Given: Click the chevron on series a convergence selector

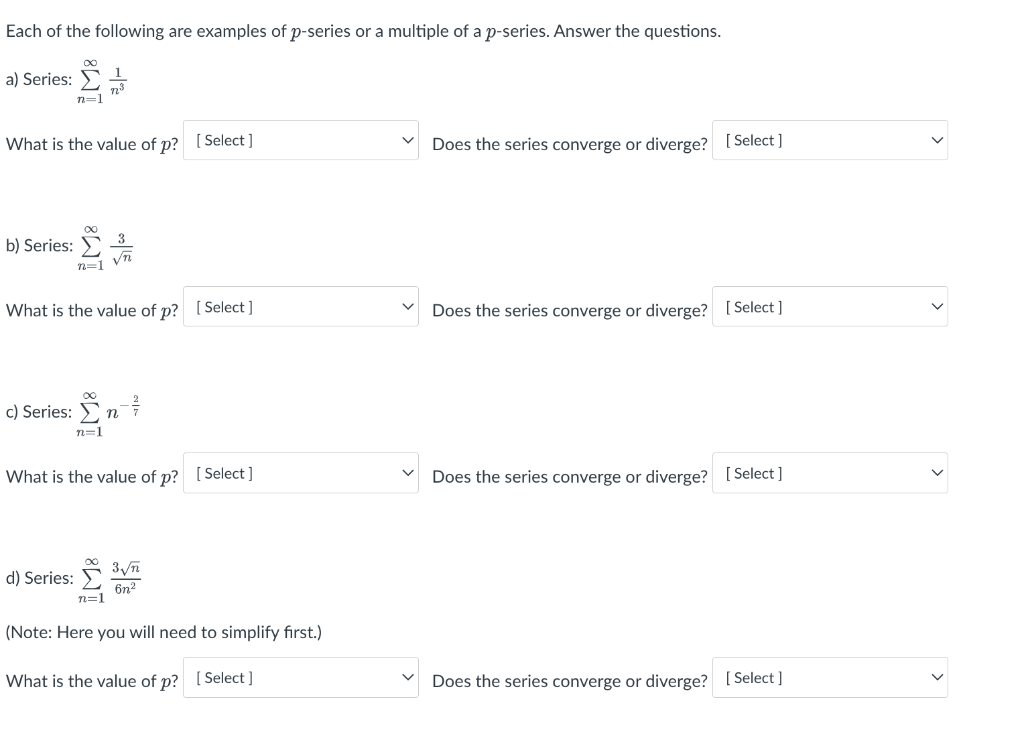Looking at the screenshot, I should coord(937,140).
